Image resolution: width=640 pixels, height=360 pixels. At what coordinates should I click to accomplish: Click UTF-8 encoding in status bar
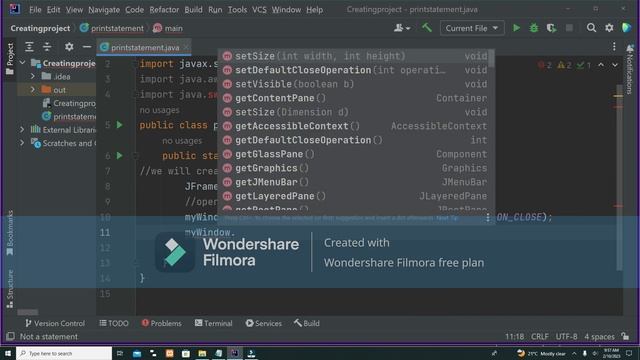pyautogui.click(x=566, y=337)
